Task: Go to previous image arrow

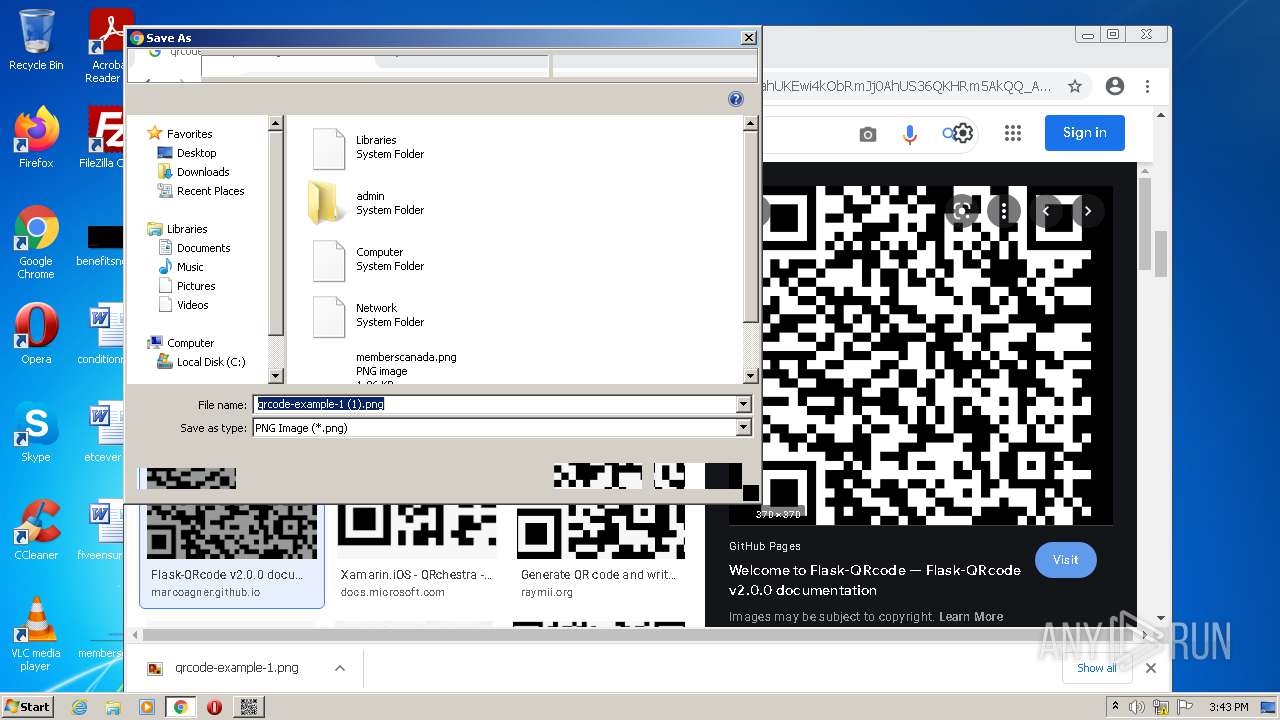Action: tap(1046, 211)
